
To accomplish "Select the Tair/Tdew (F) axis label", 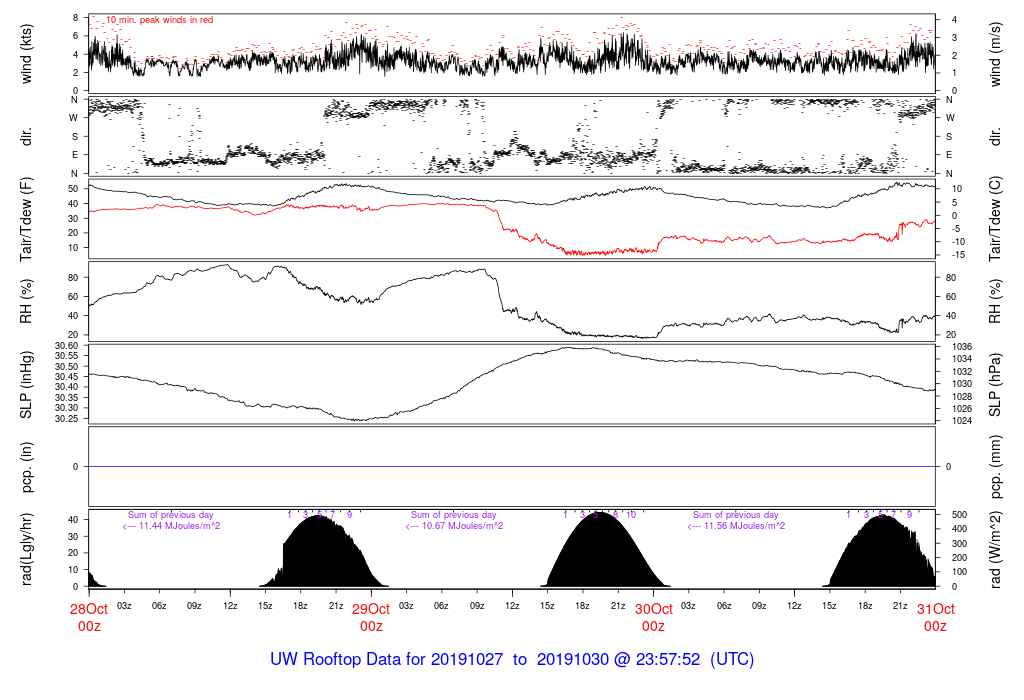I will click(27, 218).
